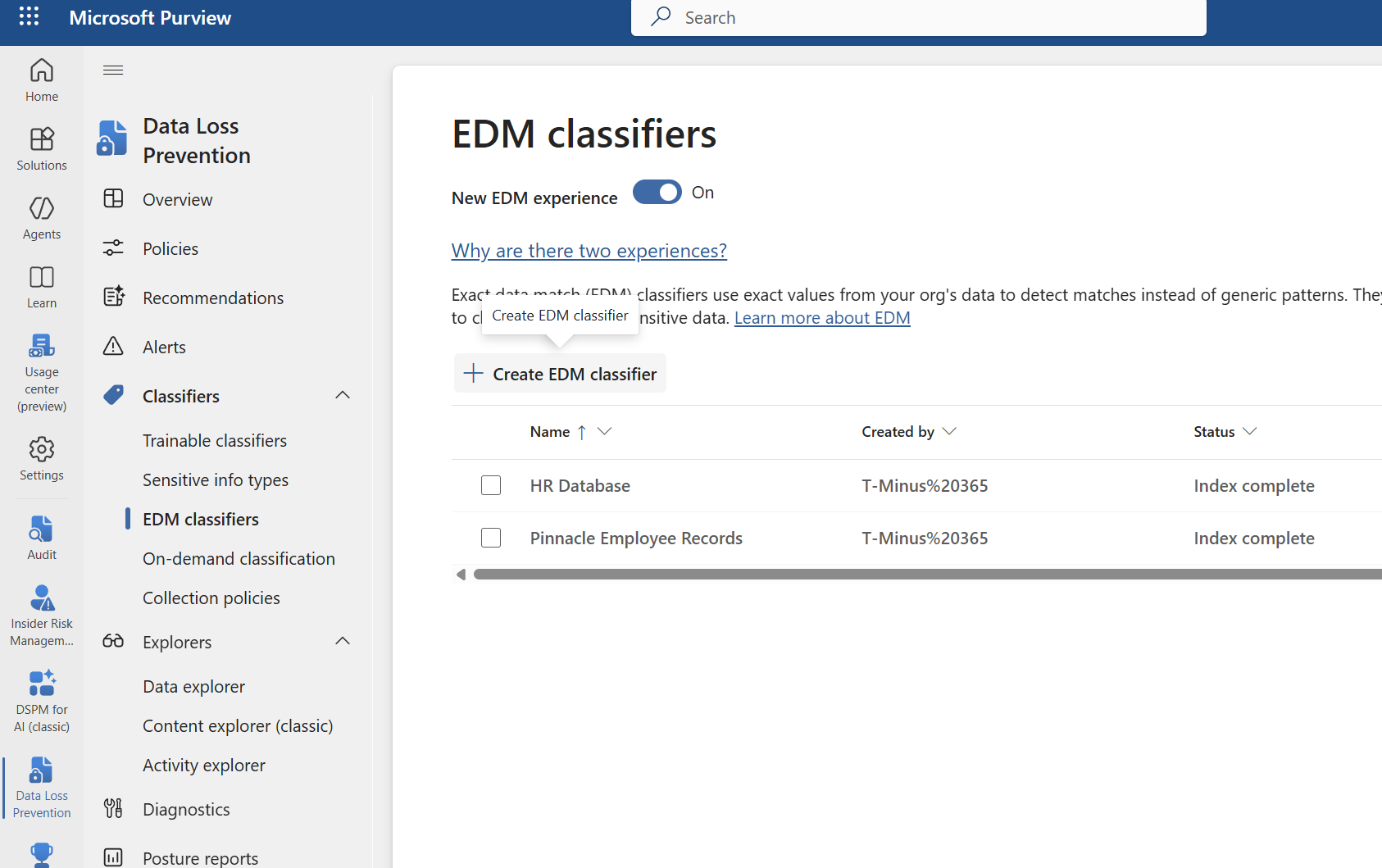Image resolution: width=1382 pixels, height=868 pixels.
Task: Click the Create EDM classifier button
Action: coord(560,373)
